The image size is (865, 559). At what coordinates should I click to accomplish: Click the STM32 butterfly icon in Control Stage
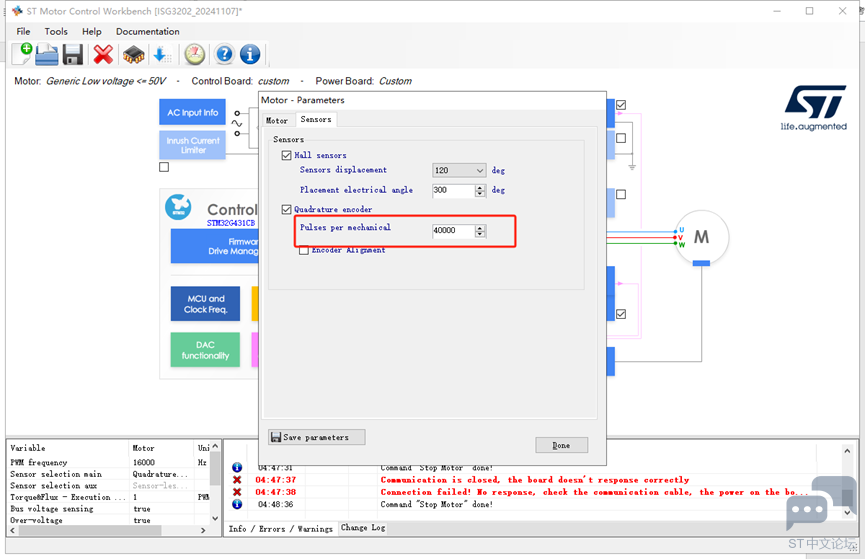coord(178,207)
